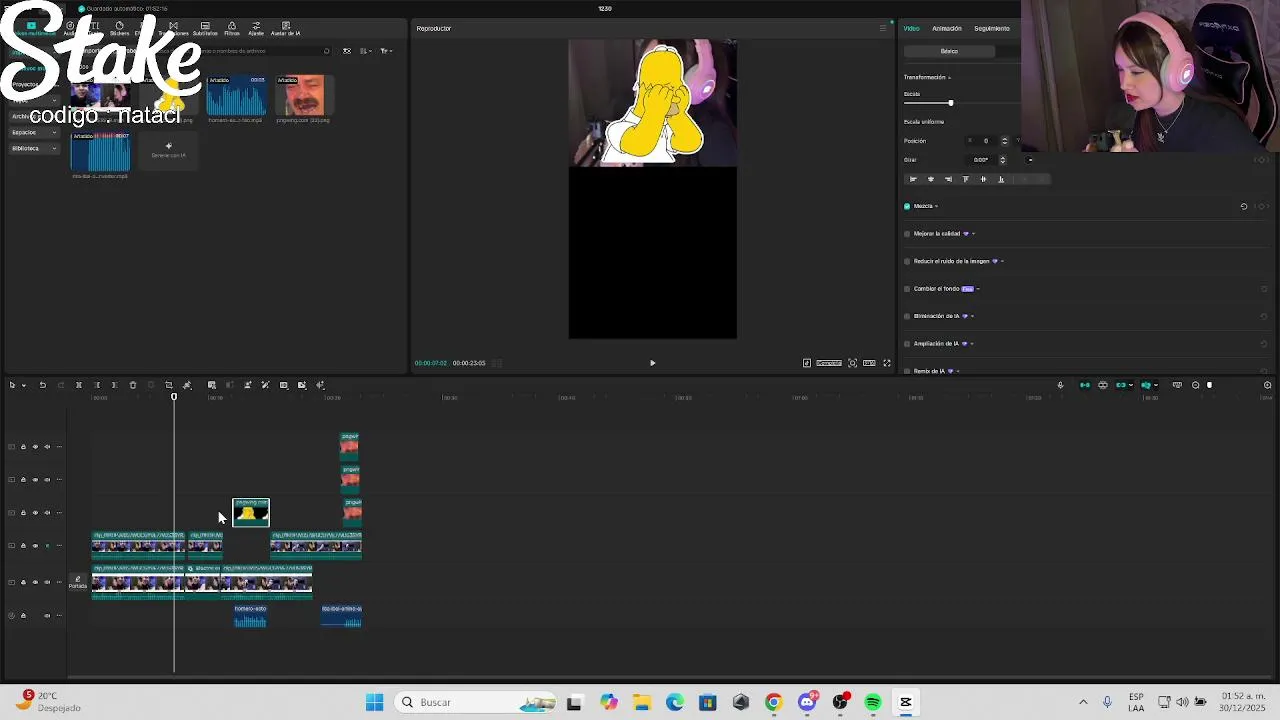
Task: Play the preview video
Action: pos(652,363)
